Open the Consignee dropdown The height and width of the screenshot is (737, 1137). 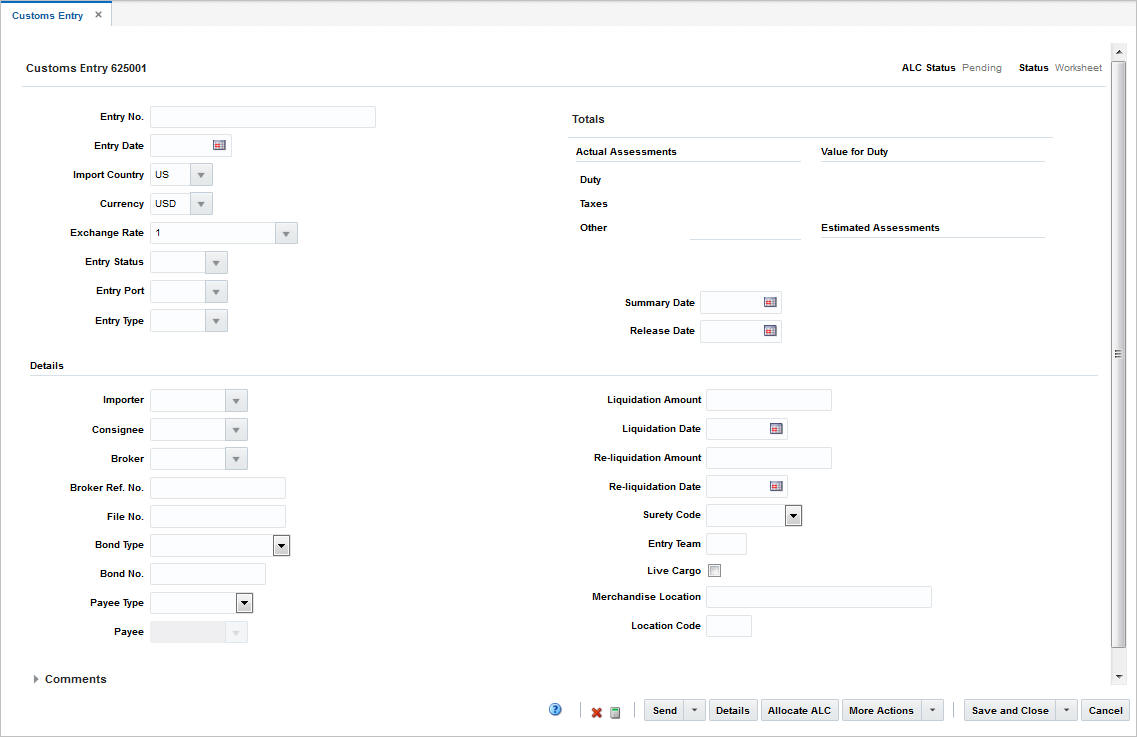click(x=236, y=429)
